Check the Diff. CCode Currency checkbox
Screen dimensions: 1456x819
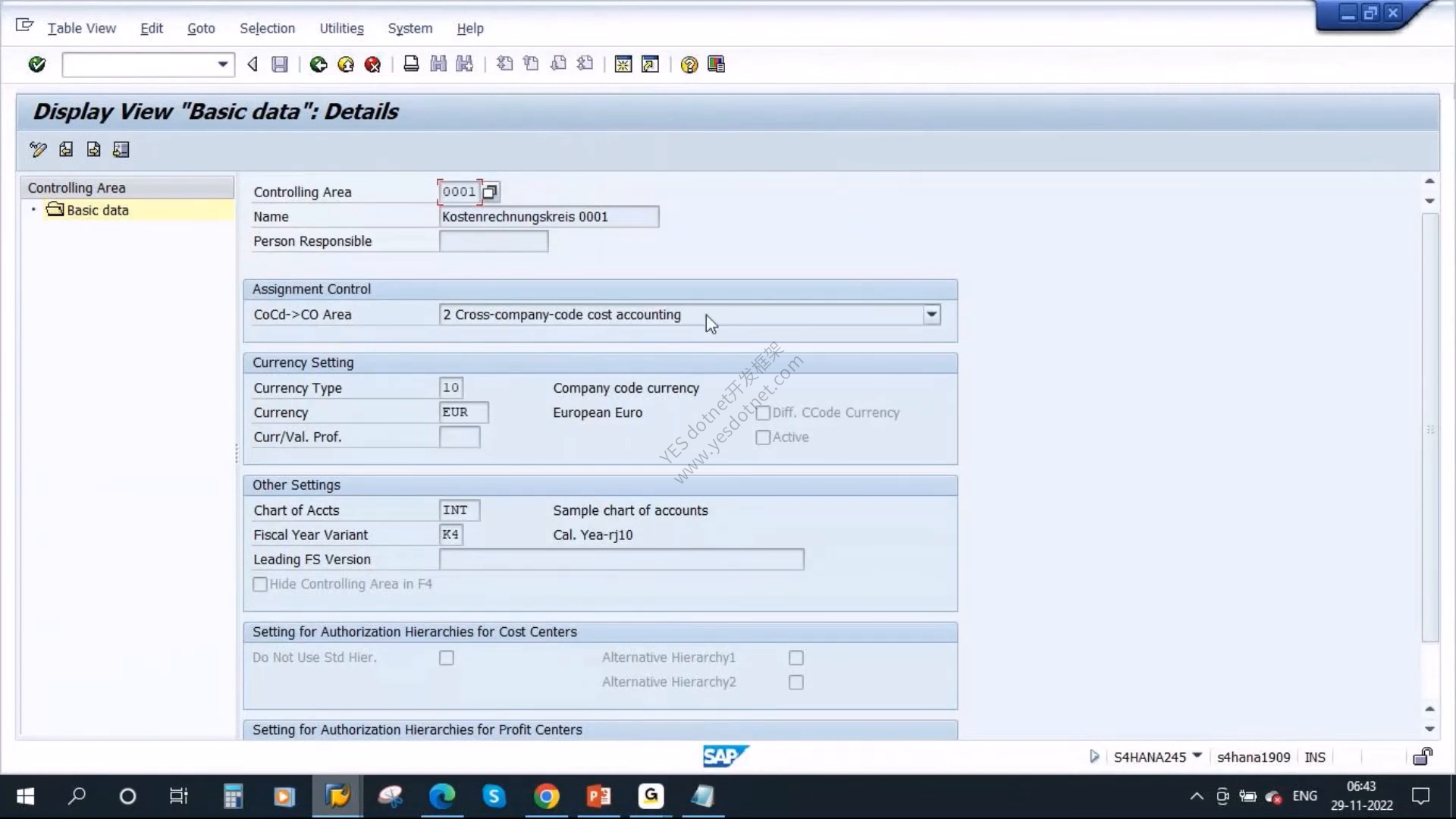tap(763, 413)
